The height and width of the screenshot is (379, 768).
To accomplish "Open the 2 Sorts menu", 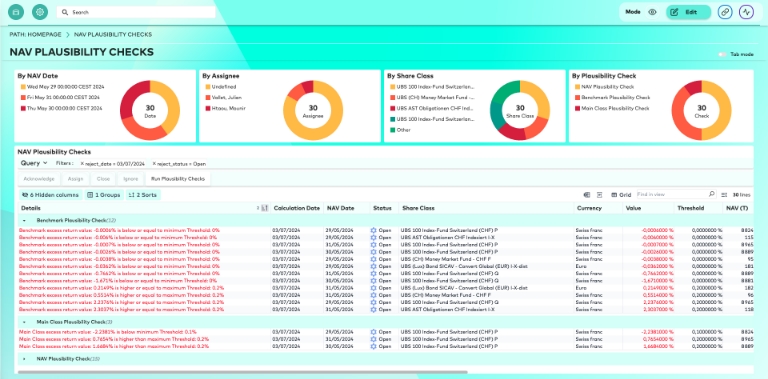I will click(x=143, y=195).
